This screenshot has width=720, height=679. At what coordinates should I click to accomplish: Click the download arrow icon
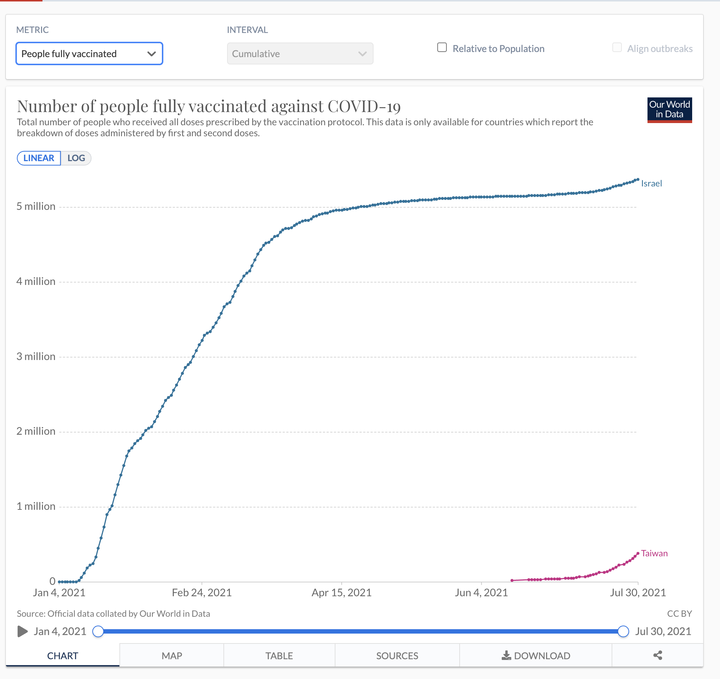point(506,655)
